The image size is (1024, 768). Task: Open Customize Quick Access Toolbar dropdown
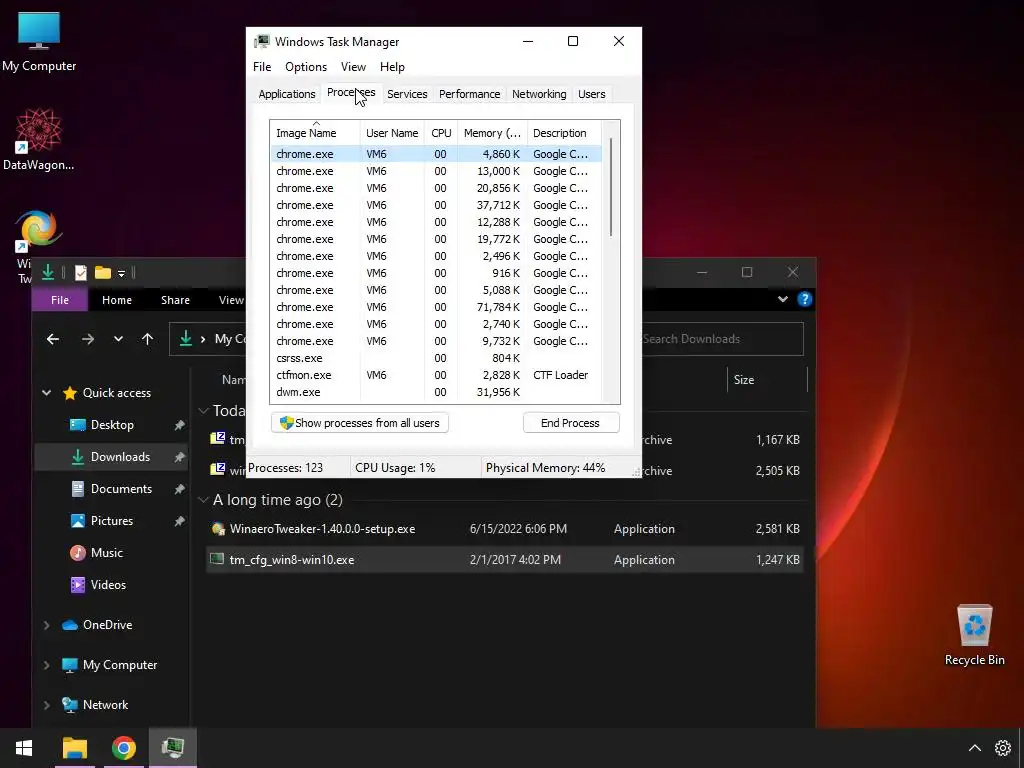121,274
